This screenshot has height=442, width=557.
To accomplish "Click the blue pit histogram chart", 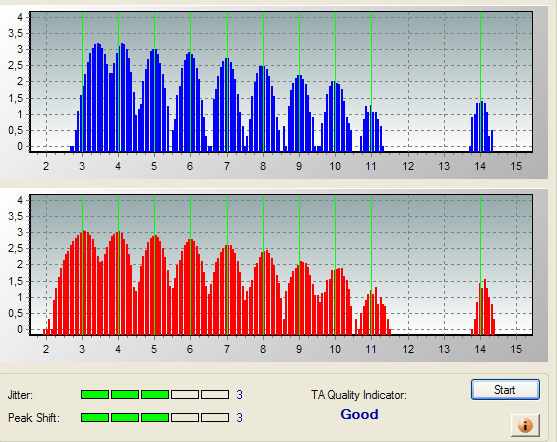I will click(x=281, y=82).
